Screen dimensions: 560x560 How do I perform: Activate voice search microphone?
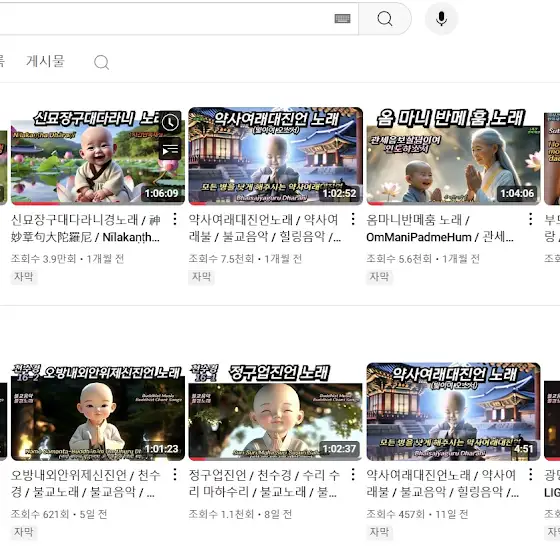tap(441, 19)
